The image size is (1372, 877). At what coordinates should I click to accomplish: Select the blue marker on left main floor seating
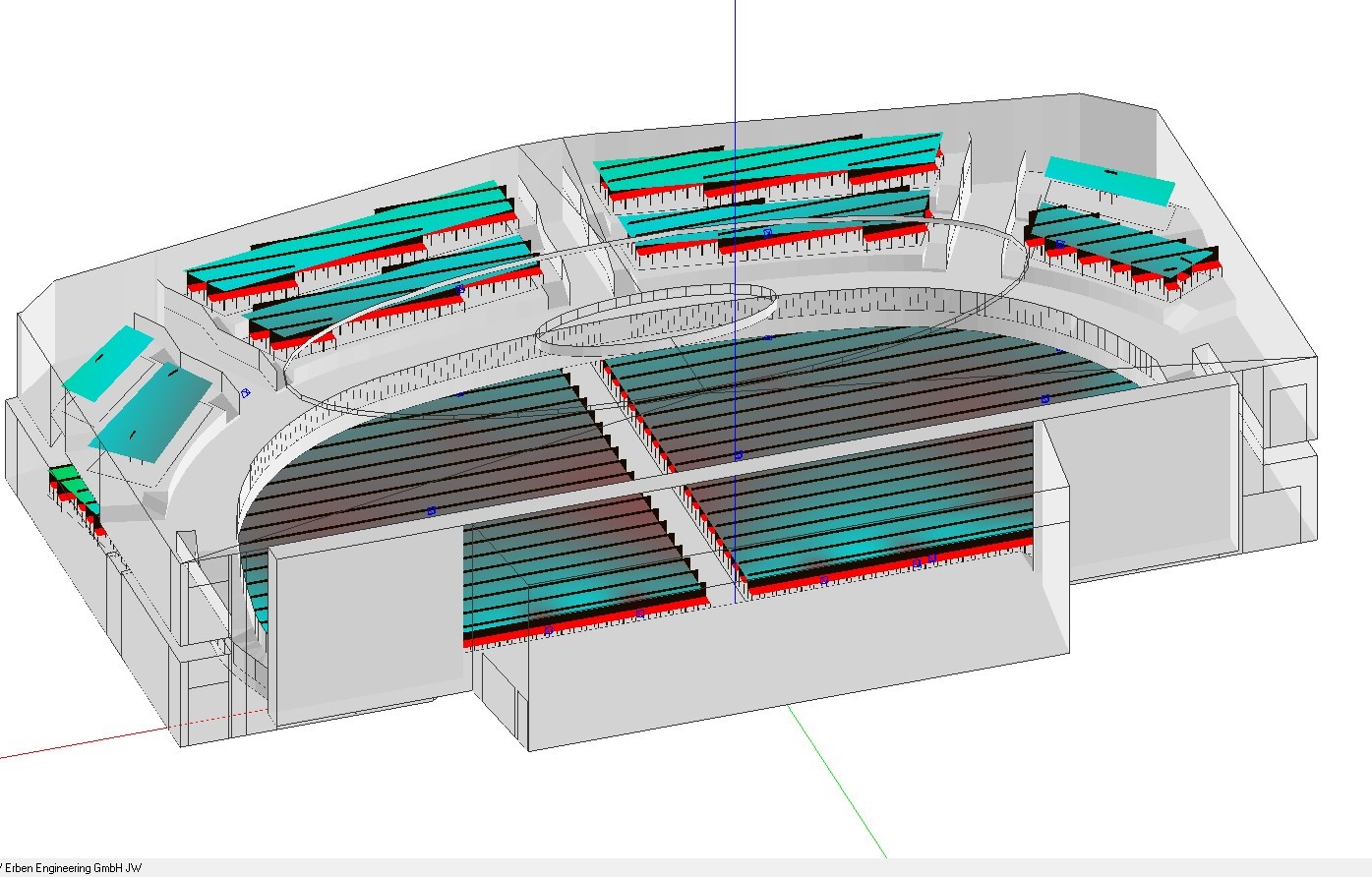click(x=431, y=511)
